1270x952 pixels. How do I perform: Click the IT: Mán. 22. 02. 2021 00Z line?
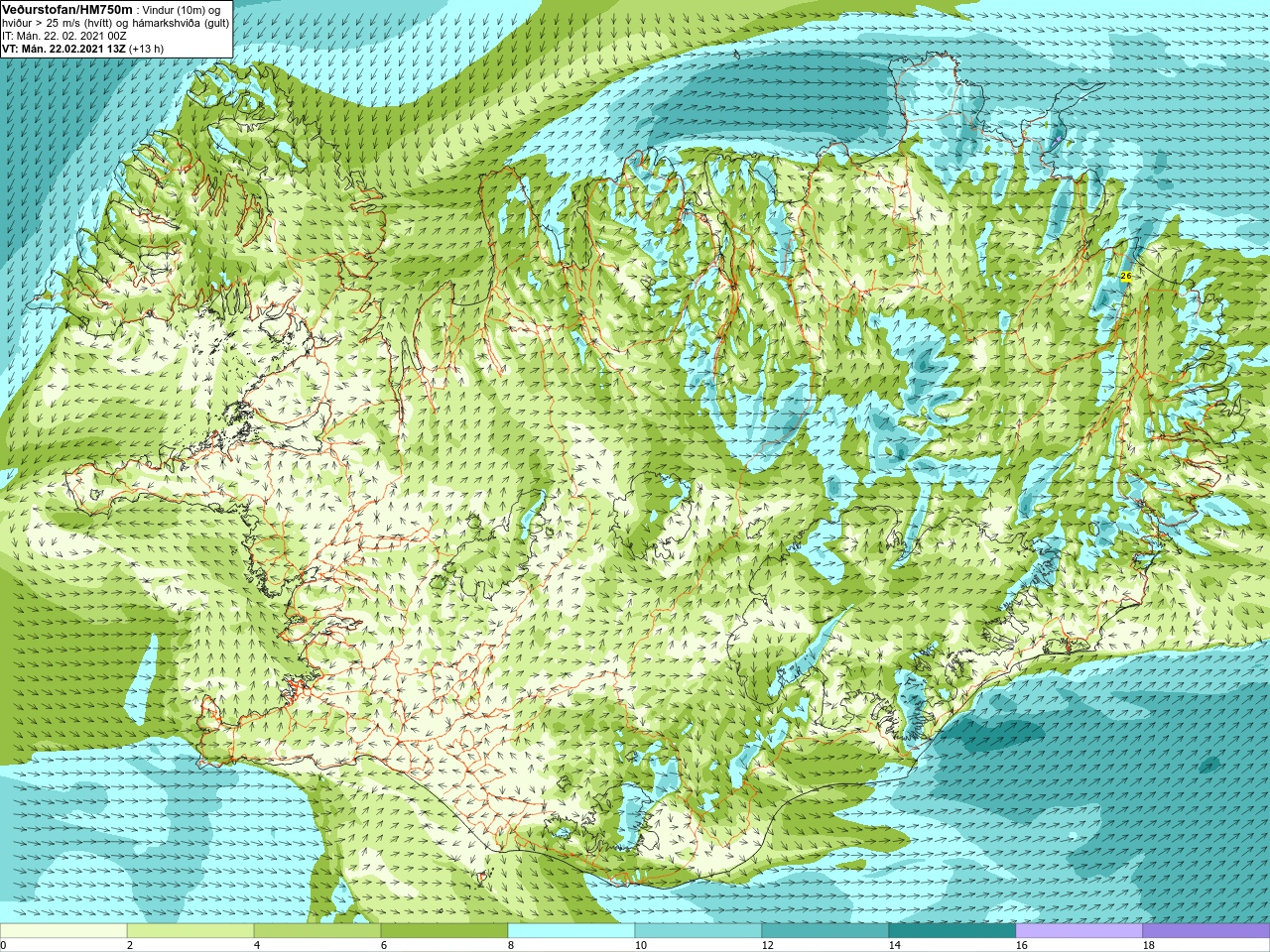point(64,35)
